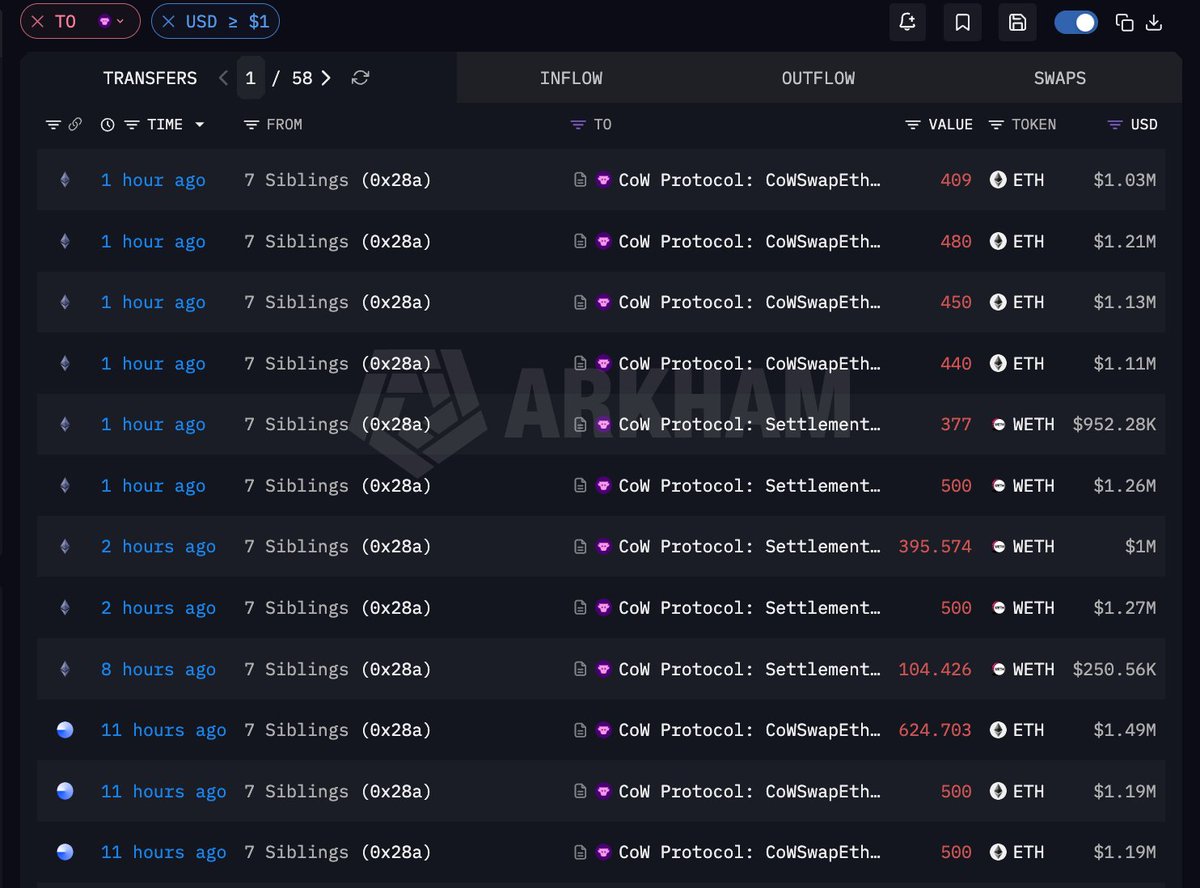The width and height of the screenshot is (1200, 888).
Task: Switch to the OUTFLOW tab
Action: point(818,78)
